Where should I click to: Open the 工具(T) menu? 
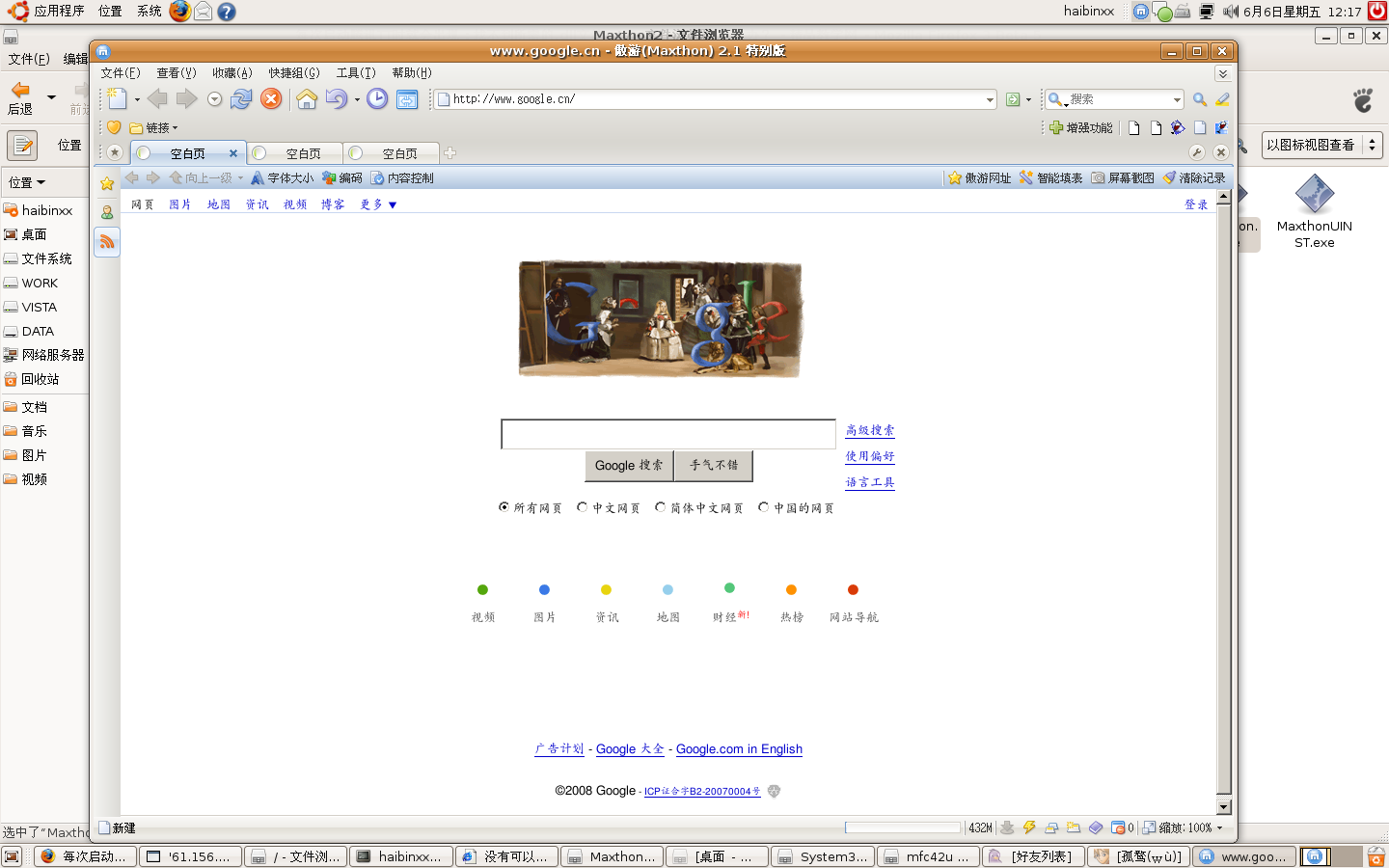click(x=356, y=73)
